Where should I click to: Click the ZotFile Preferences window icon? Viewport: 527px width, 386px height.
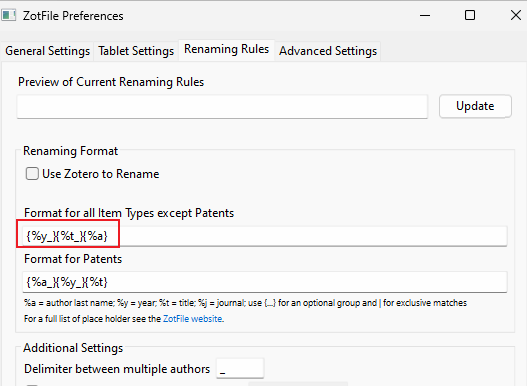(8, 15)
